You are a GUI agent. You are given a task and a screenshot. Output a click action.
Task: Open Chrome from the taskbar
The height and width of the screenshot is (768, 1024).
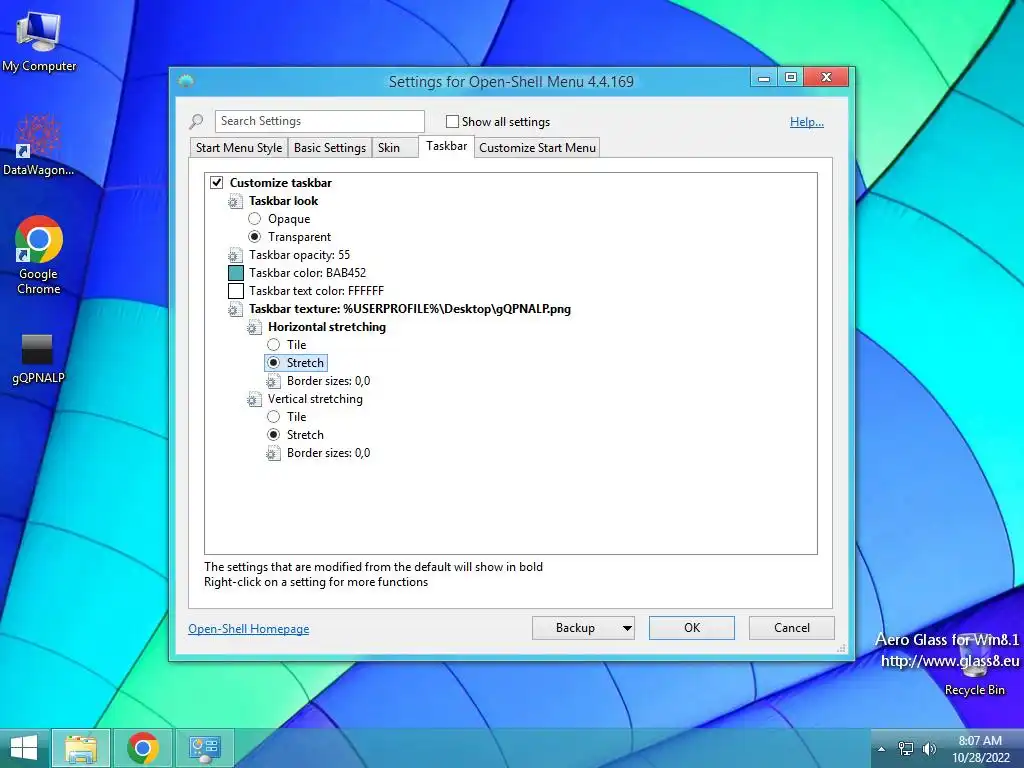coord(143,748)
